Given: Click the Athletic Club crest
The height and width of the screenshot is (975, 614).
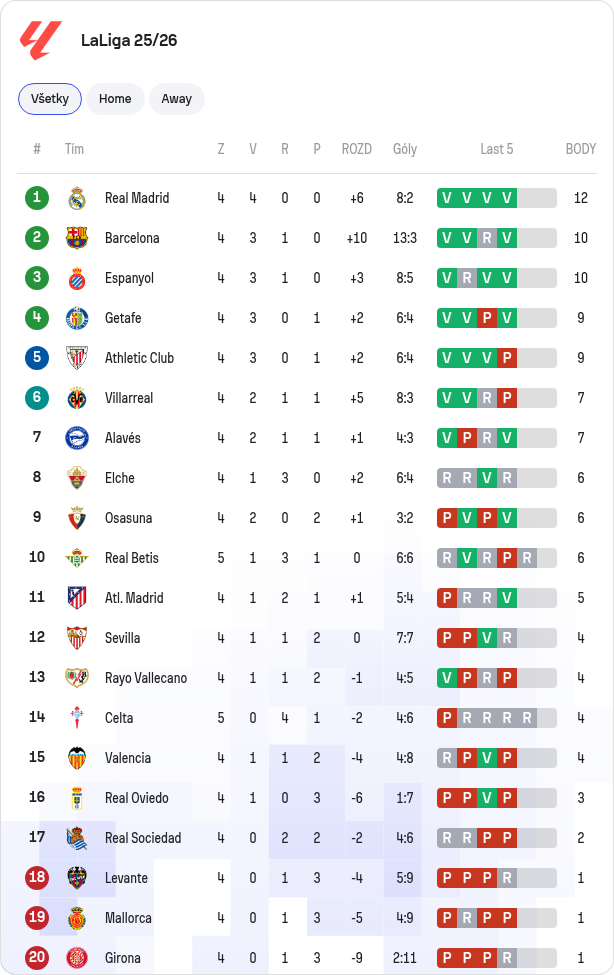Looking at the screenshot, I should (77, 358).
